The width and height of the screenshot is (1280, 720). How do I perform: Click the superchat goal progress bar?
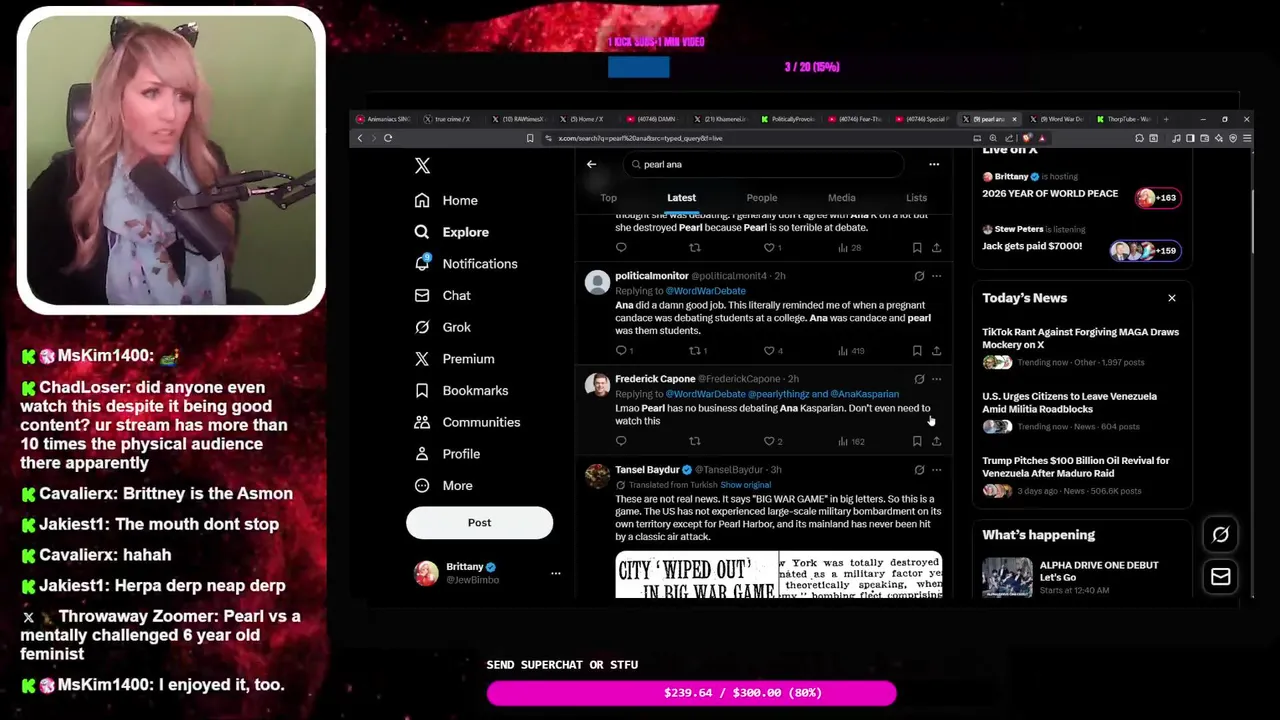pyautogui.click(x=691, y=693)
